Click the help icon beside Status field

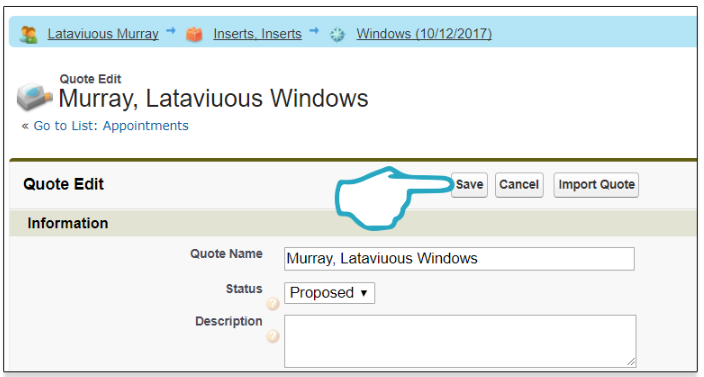[273, 304]
